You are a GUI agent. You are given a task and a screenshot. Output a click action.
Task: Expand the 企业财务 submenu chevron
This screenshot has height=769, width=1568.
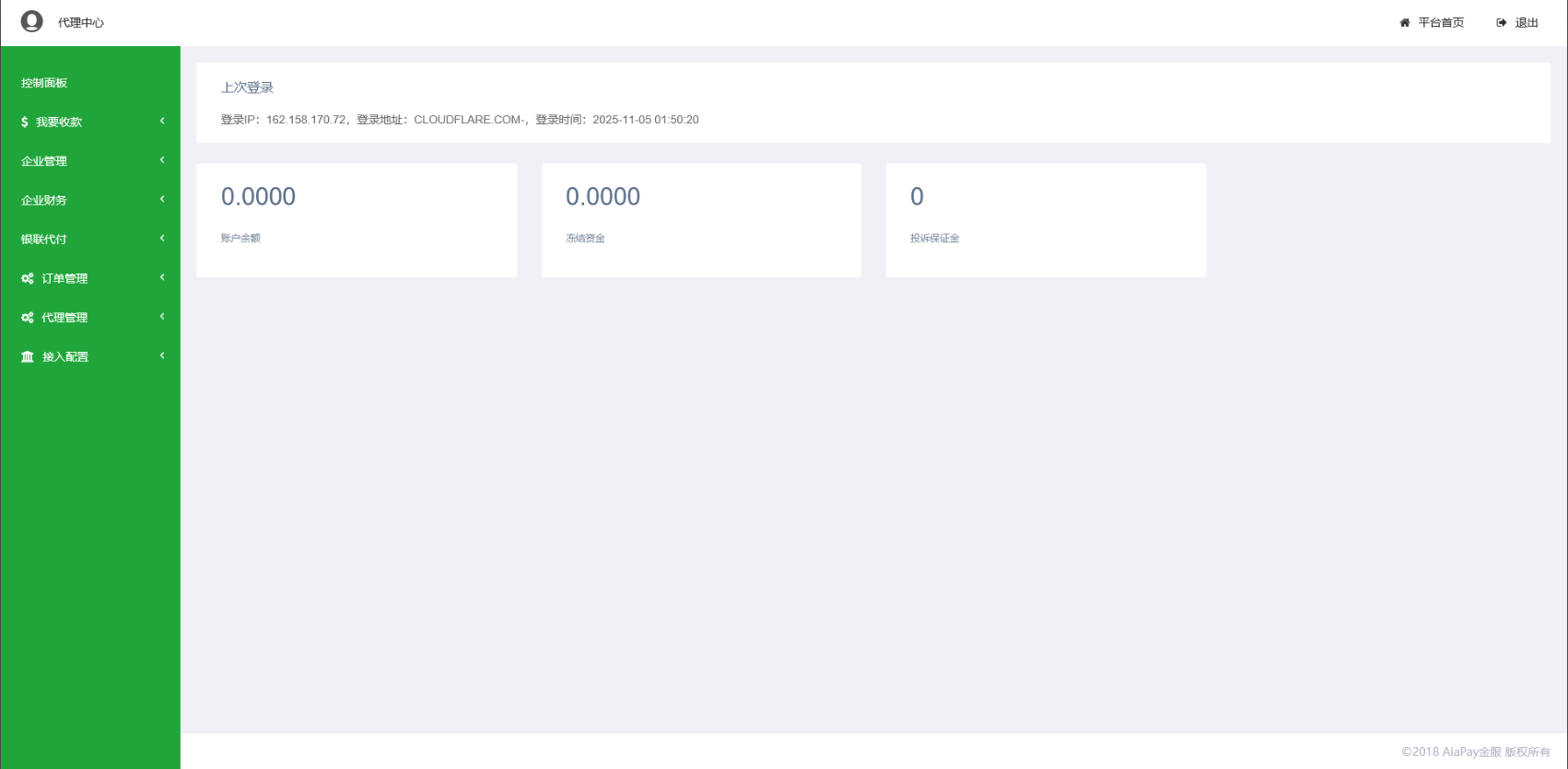click(162, 200)
